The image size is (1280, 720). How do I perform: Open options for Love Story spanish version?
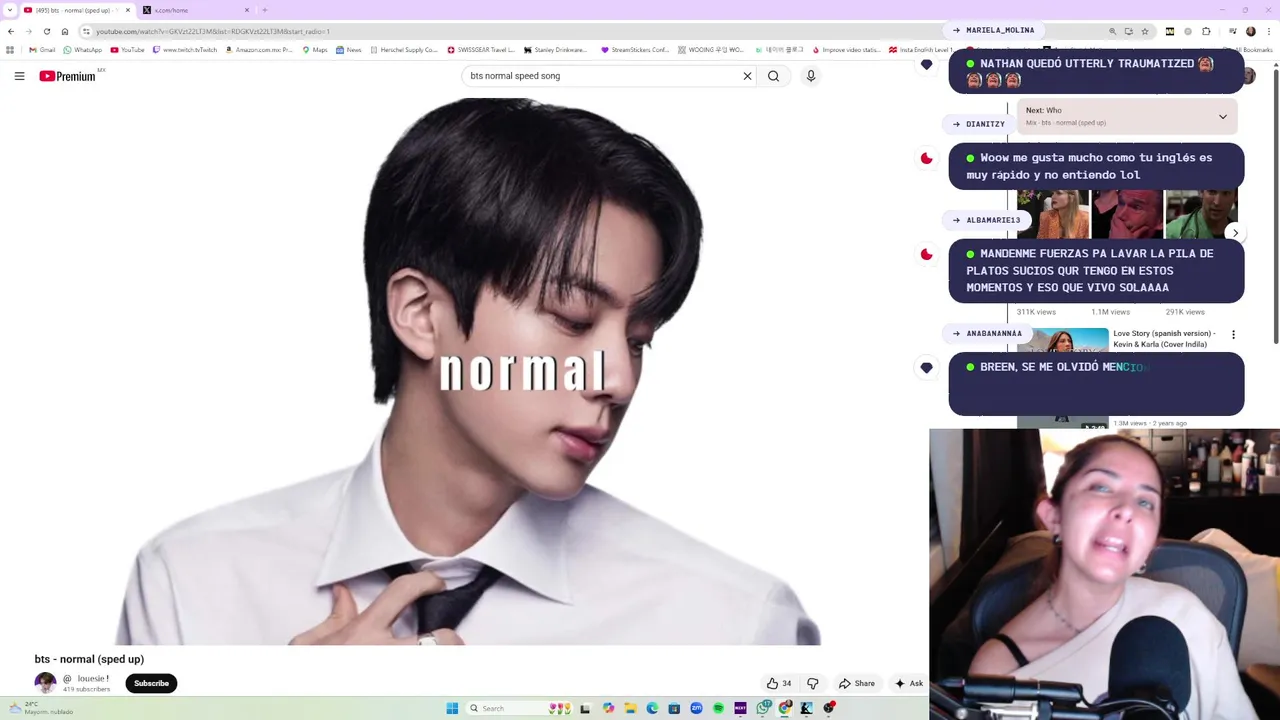[x=1233, y=335]
